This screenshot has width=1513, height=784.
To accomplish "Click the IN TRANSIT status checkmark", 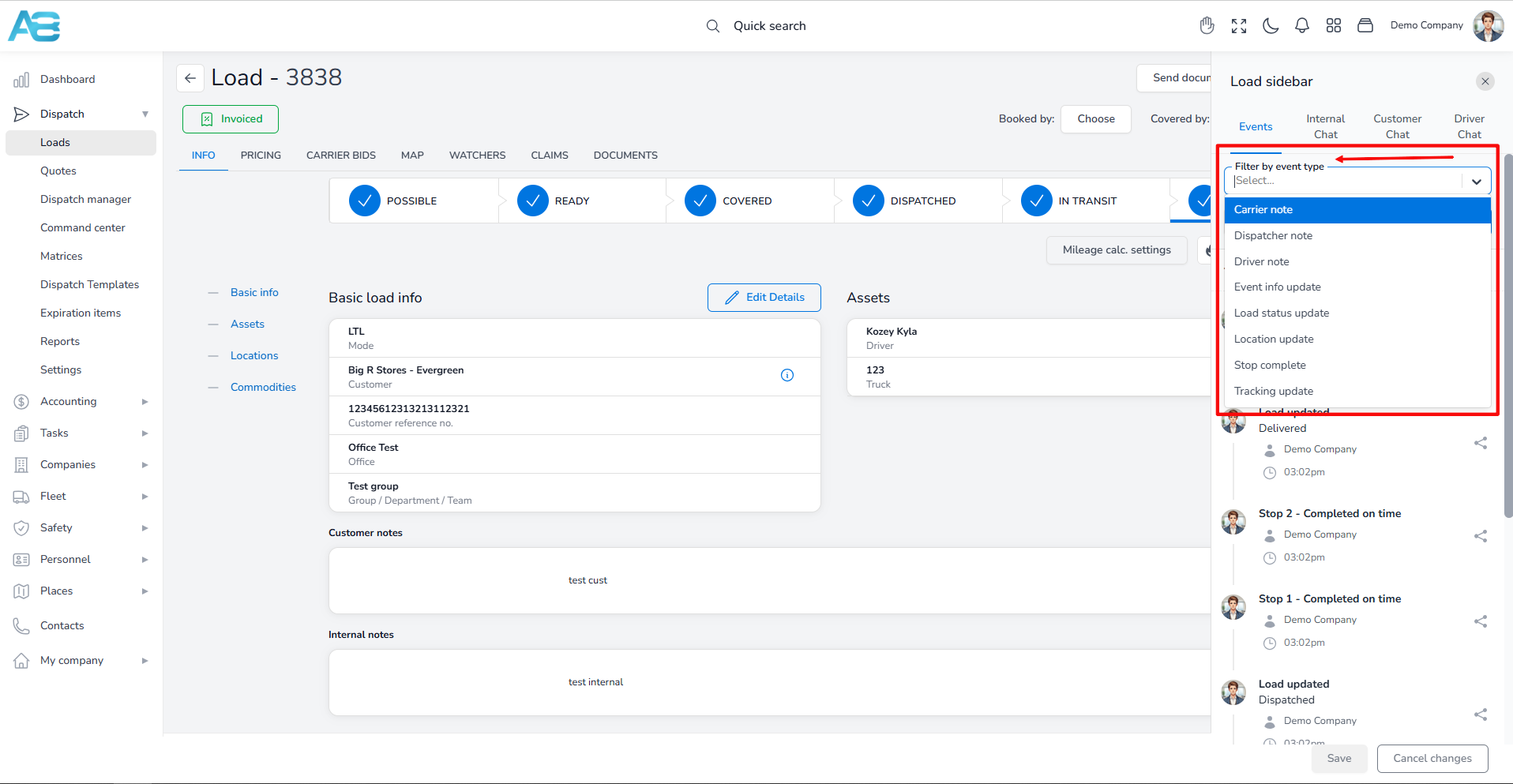I will tap(1036, 201).
